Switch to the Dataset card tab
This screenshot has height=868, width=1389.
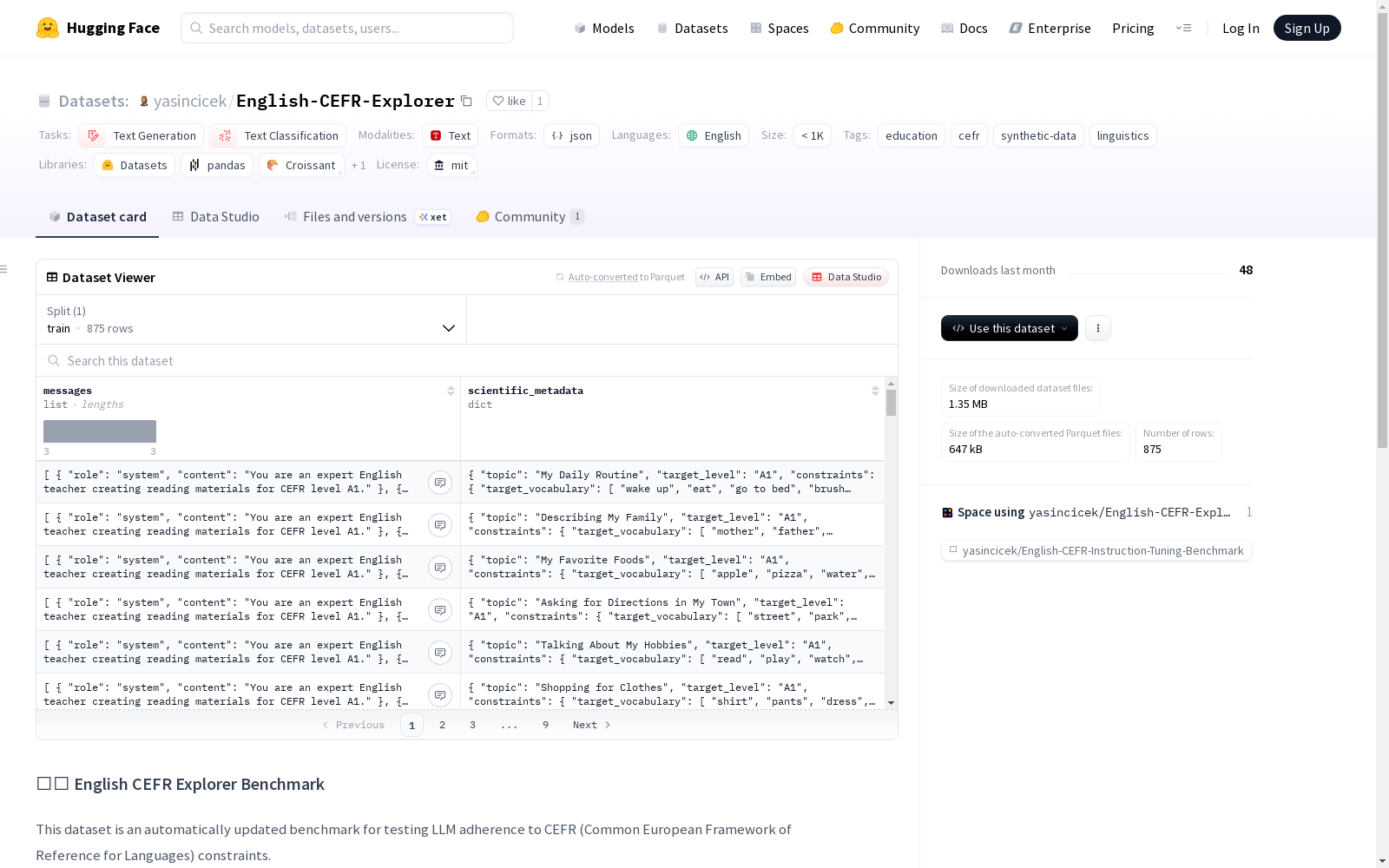coord(97,217)
